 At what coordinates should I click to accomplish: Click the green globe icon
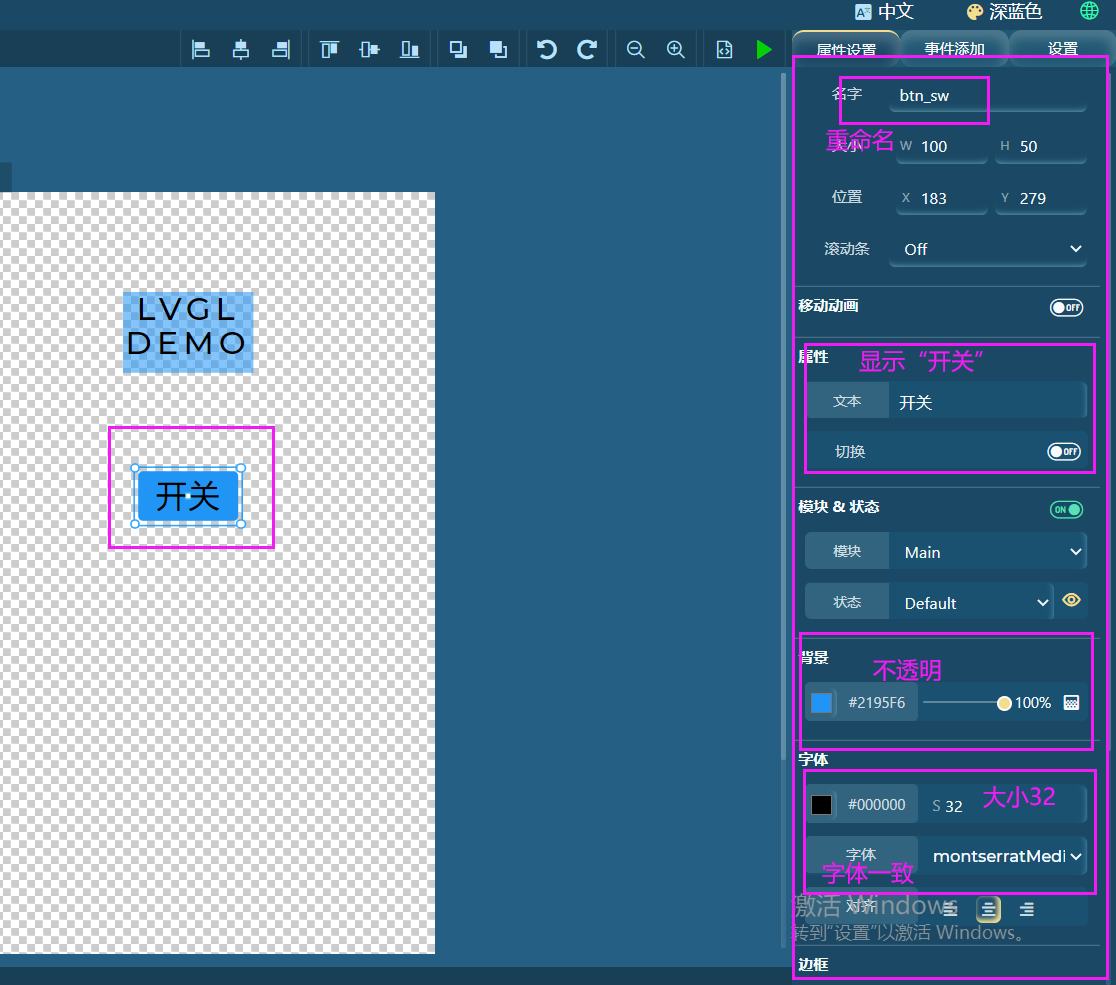coord(1089,11)
